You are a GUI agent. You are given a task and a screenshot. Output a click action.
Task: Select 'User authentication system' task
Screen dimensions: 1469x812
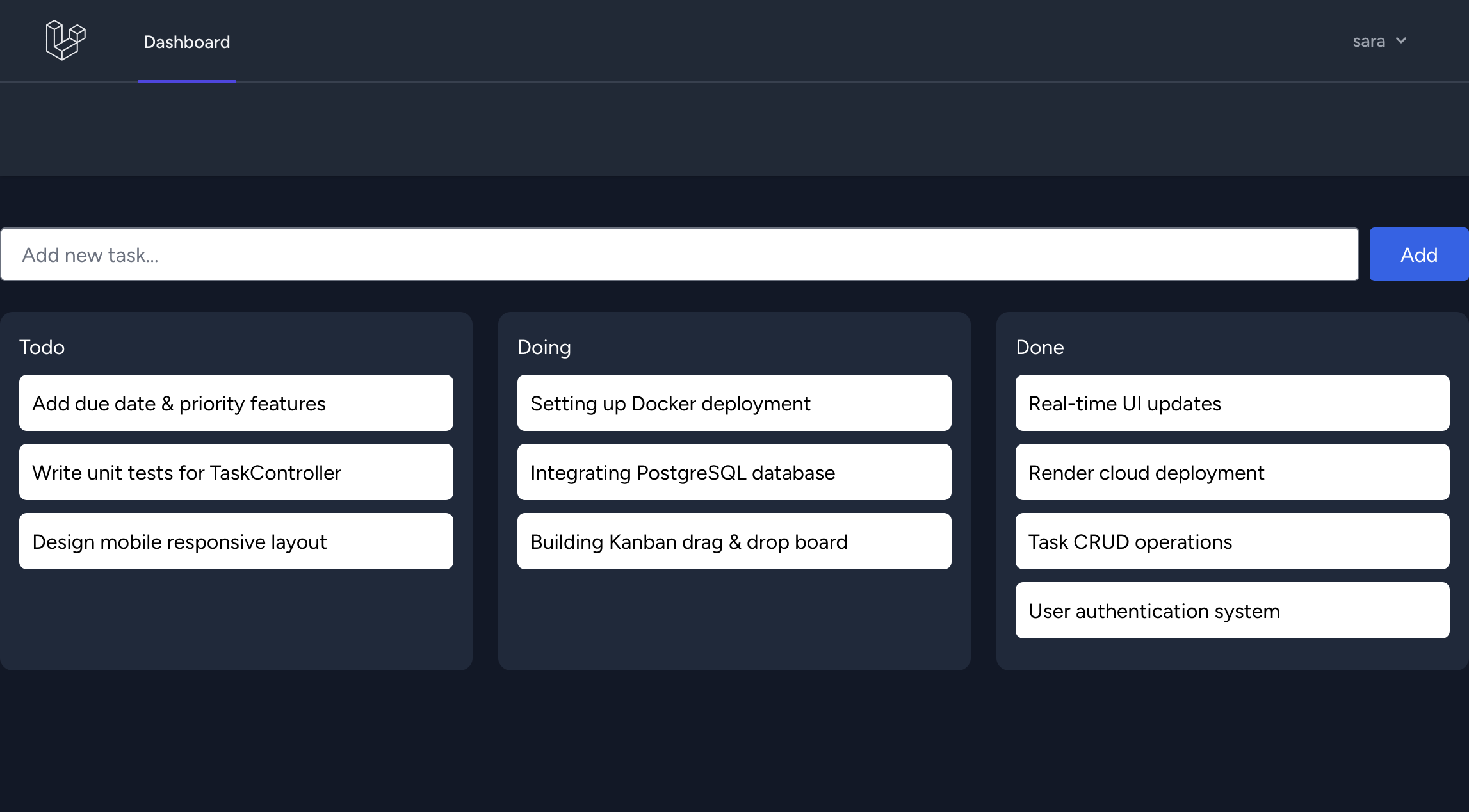pos(1231,610)
